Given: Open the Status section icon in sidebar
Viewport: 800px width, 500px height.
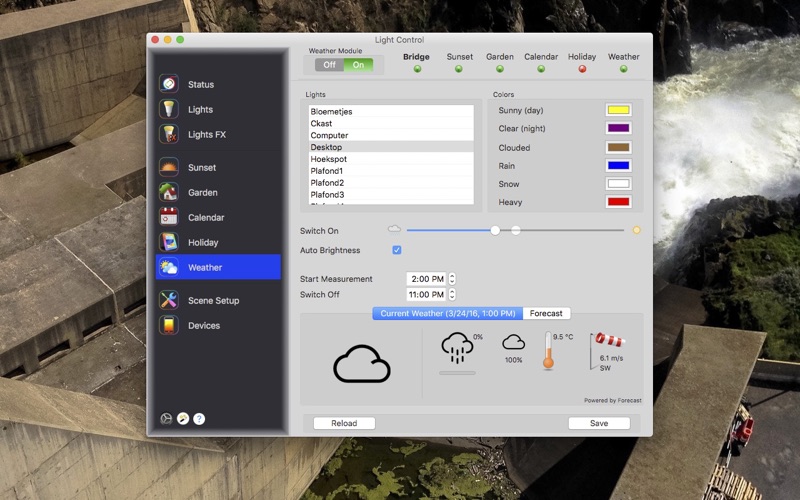Looking at the screenshot, I should tap(169, 84).
